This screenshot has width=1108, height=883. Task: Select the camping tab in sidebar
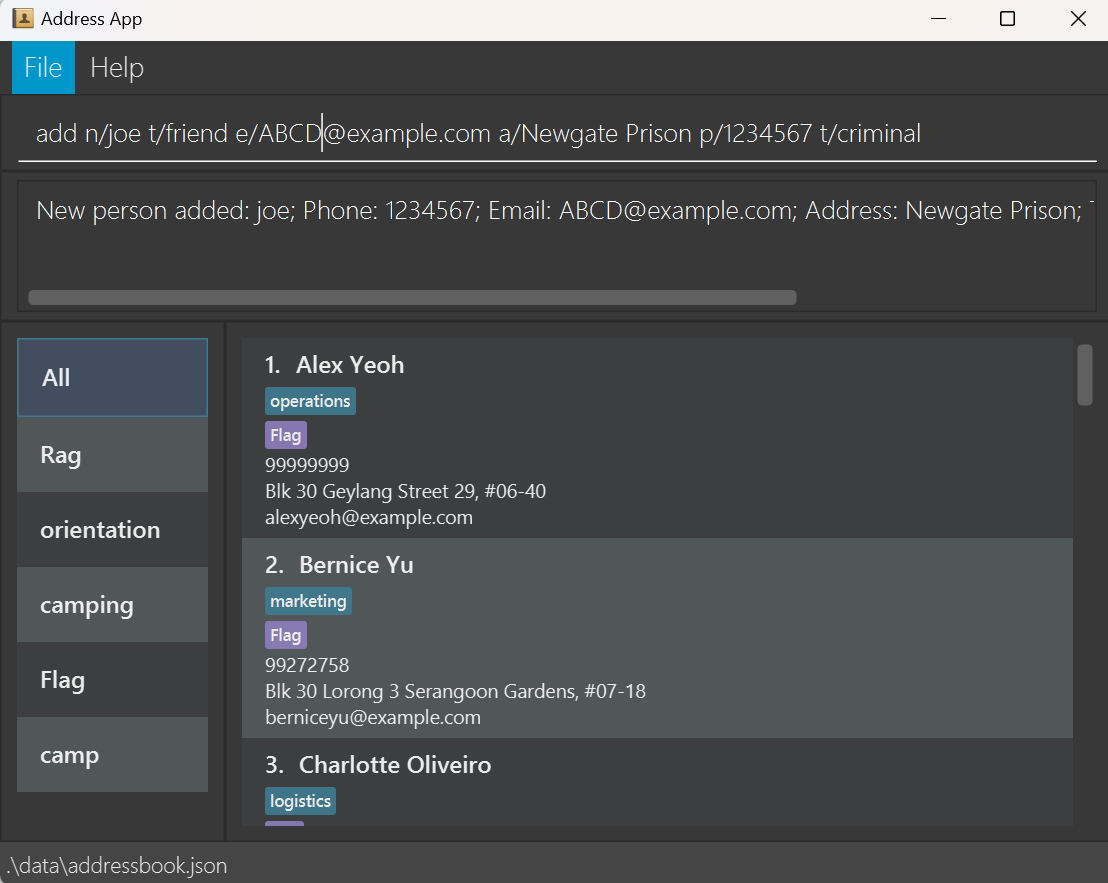[x=112, y=605]
